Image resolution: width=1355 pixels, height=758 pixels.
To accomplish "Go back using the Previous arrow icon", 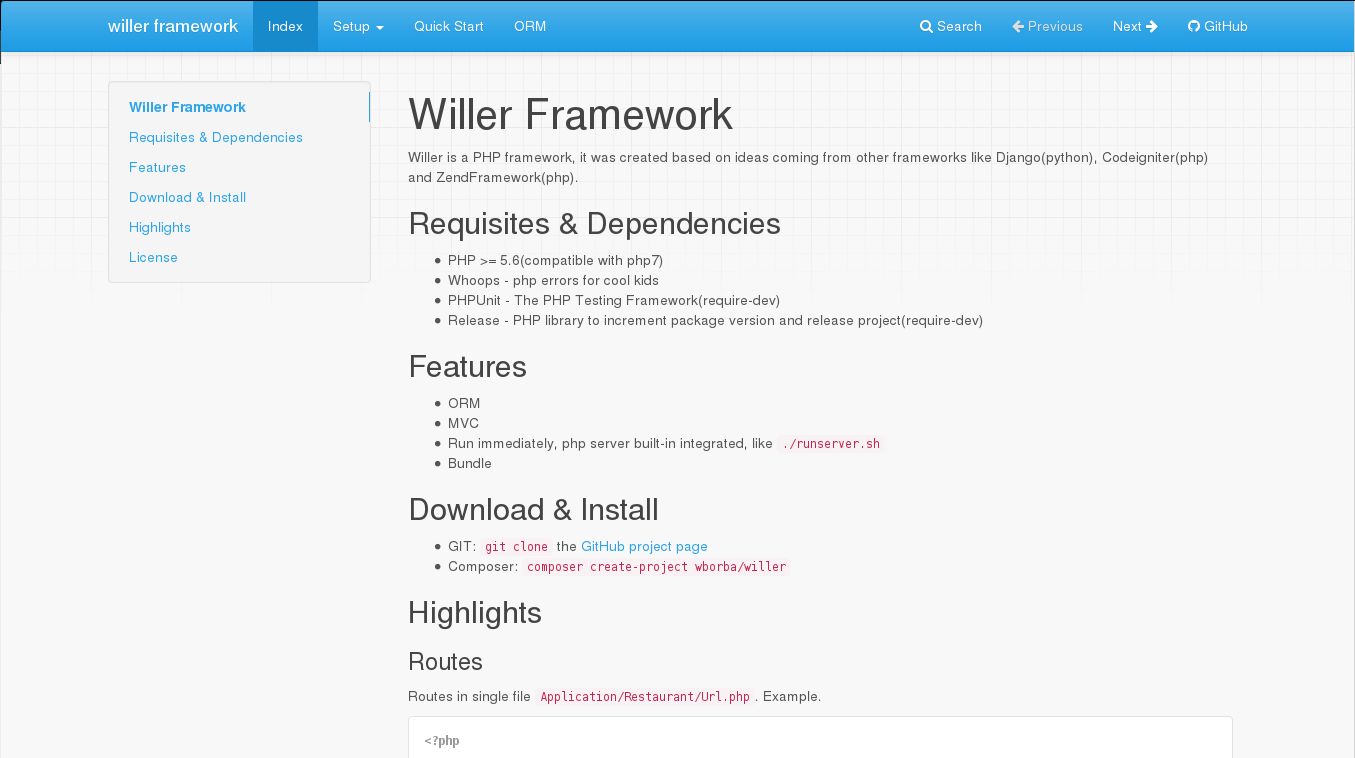I will (x=1016, y=26).
